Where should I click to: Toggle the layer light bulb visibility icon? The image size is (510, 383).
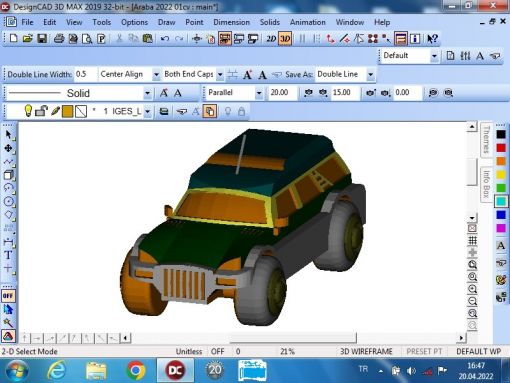pyautogui.click(x=28, y=111)
